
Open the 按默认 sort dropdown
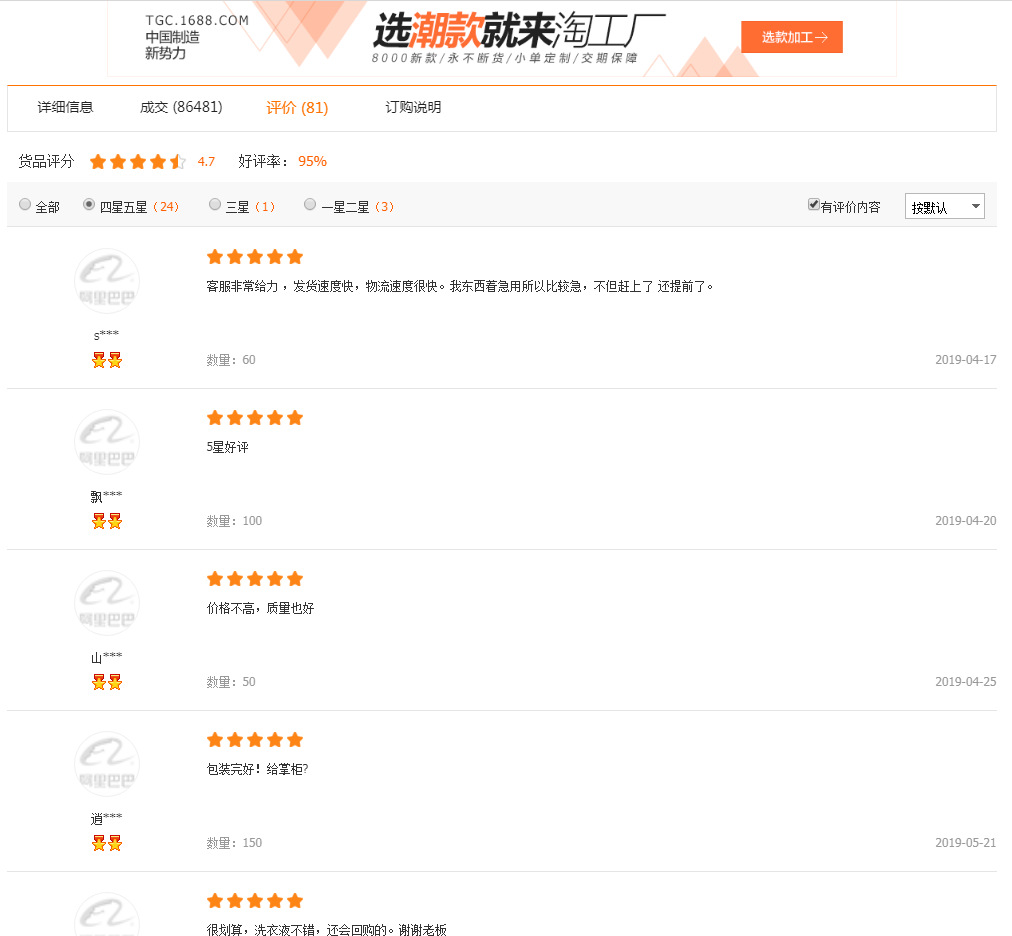[x=944, y=207]
